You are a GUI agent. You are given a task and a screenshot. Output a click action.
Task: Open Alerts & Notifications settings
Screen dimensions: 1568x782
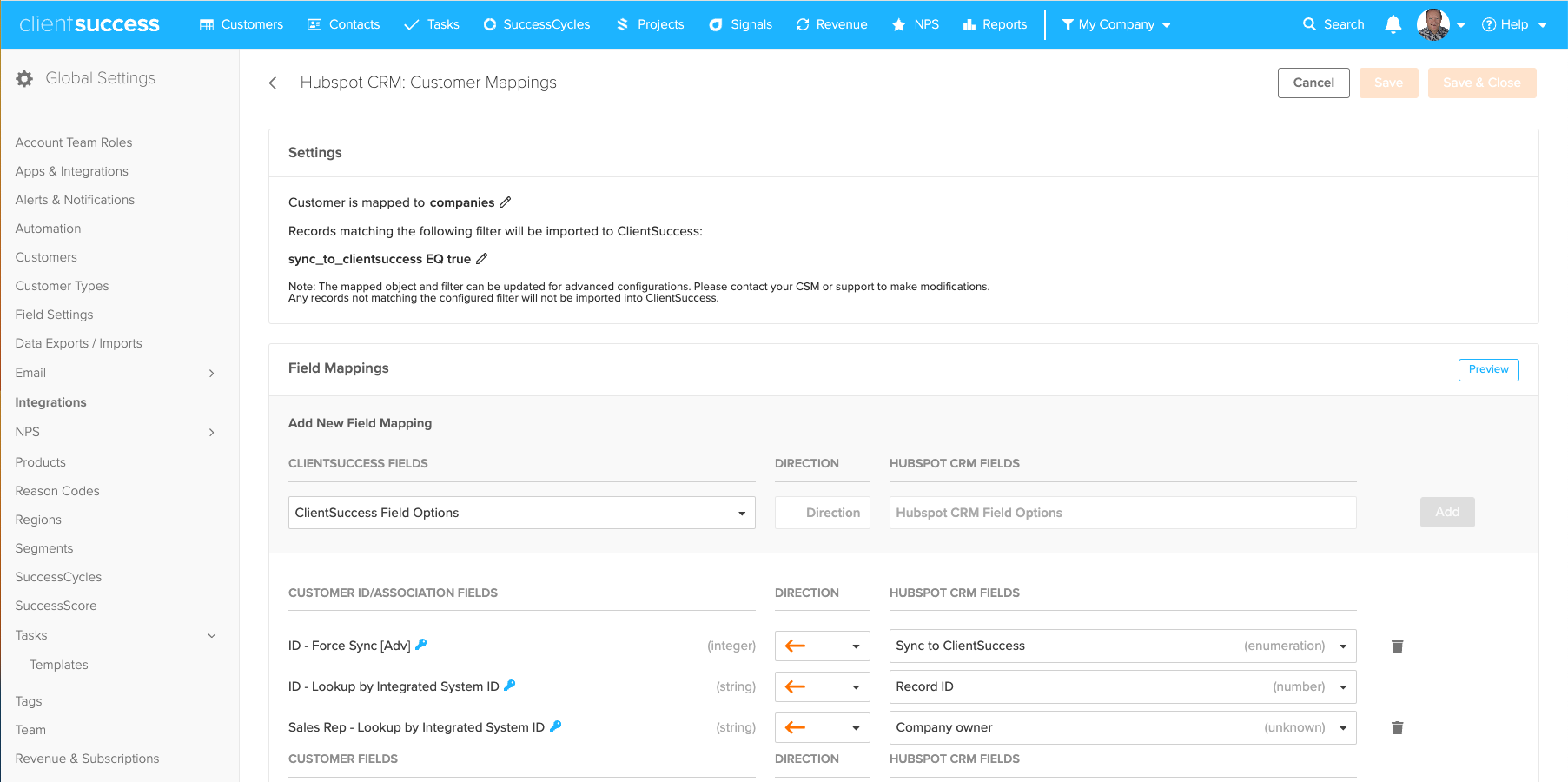pyautogui.click(x=75, y=200)
